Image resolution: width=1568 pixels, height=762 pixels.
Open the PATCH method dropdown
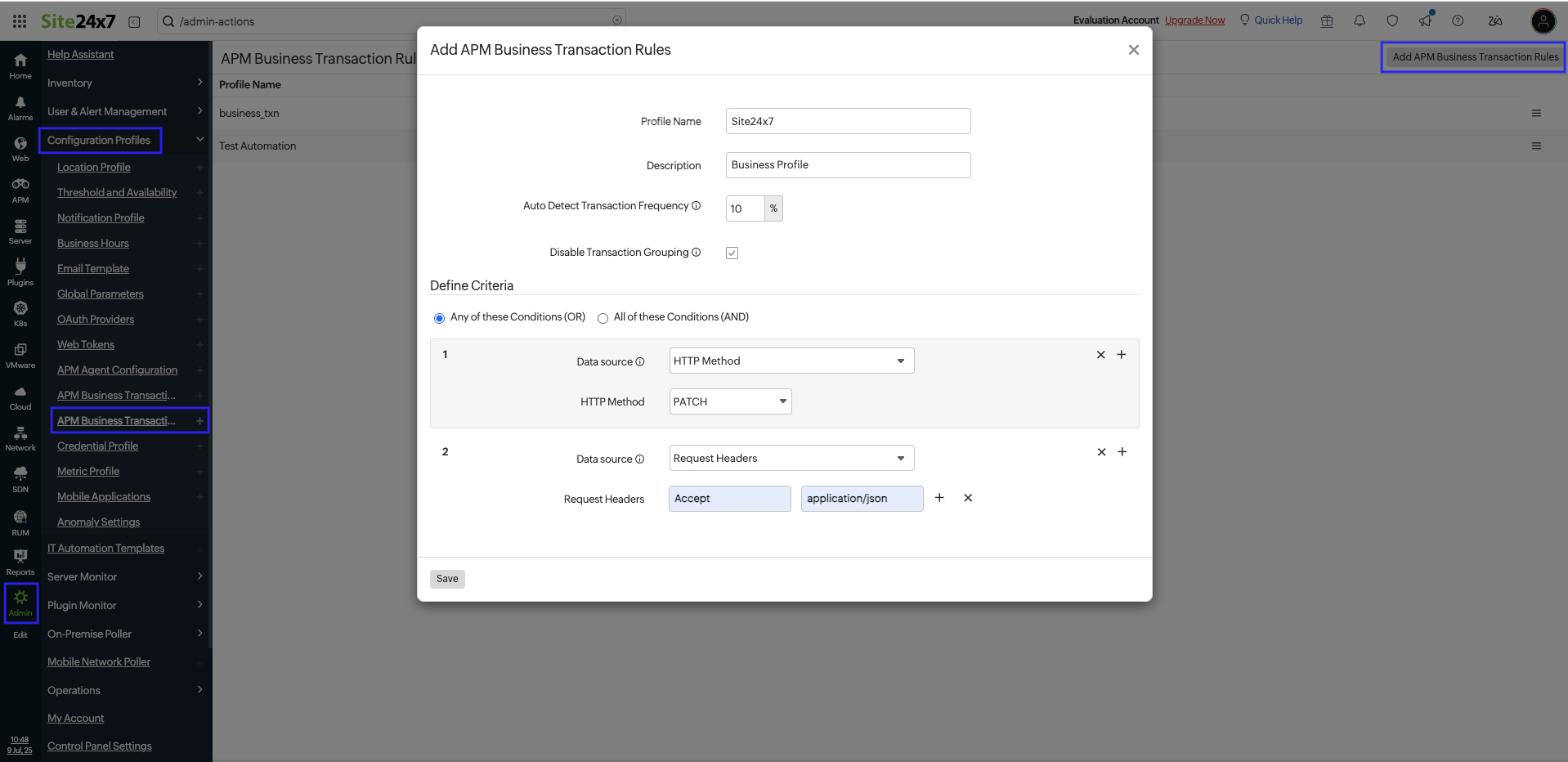728,401
